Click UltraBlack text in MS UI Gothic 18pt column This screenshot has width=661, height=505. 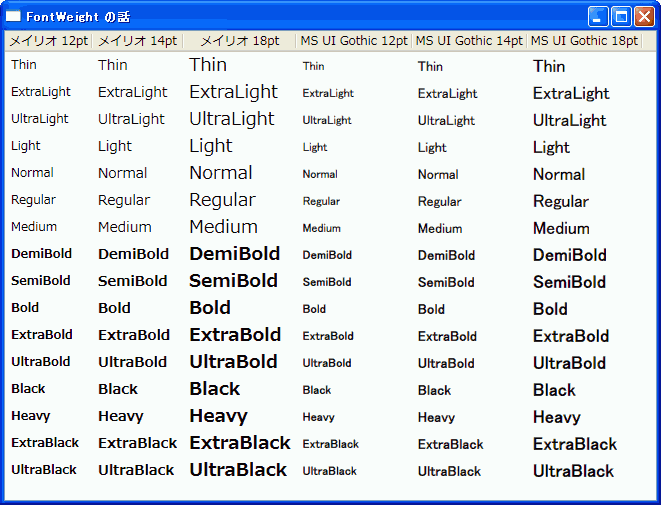point(573,471)
